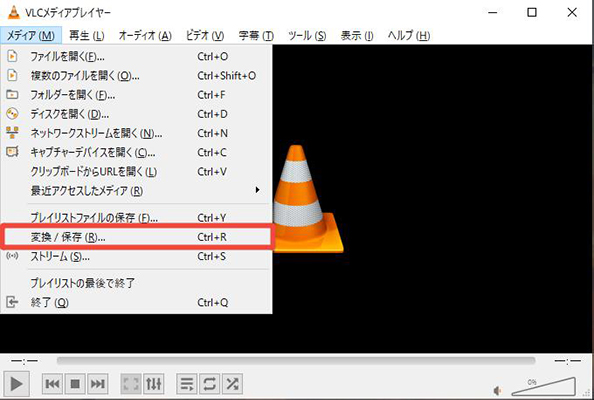Open the ヘルプ (H) menu
Image resolution: width=594 pixels, height=400 pixels.
409,36
